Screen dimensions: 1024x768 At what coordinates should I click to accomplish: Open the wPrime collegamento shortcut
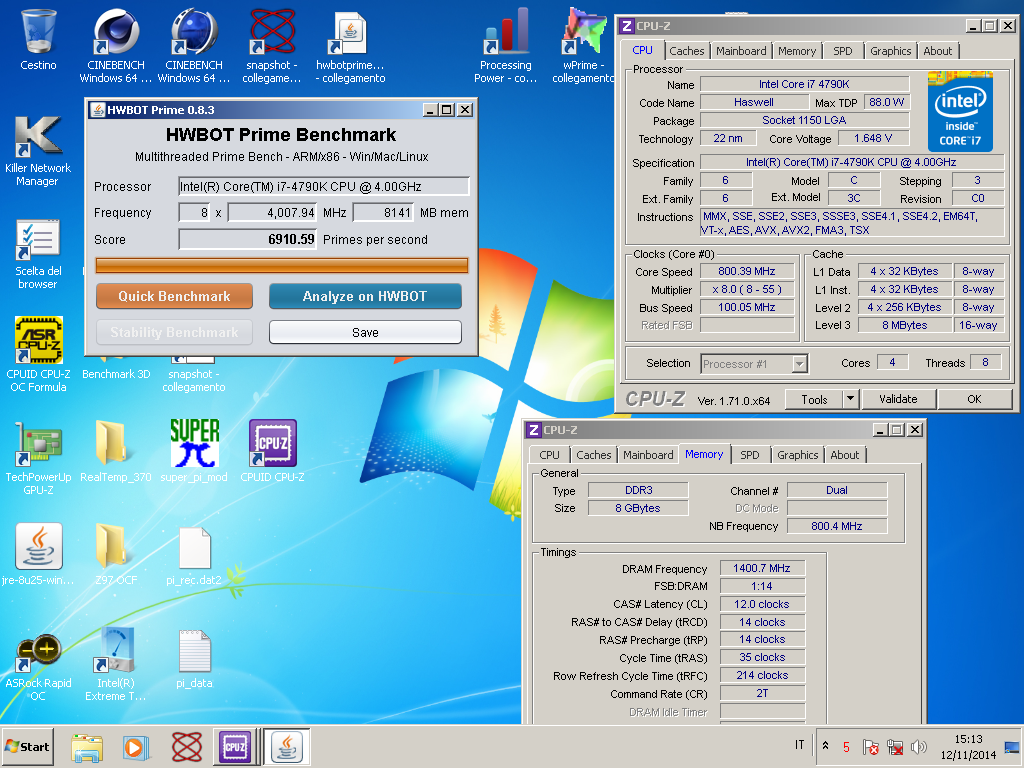point(583,46)
